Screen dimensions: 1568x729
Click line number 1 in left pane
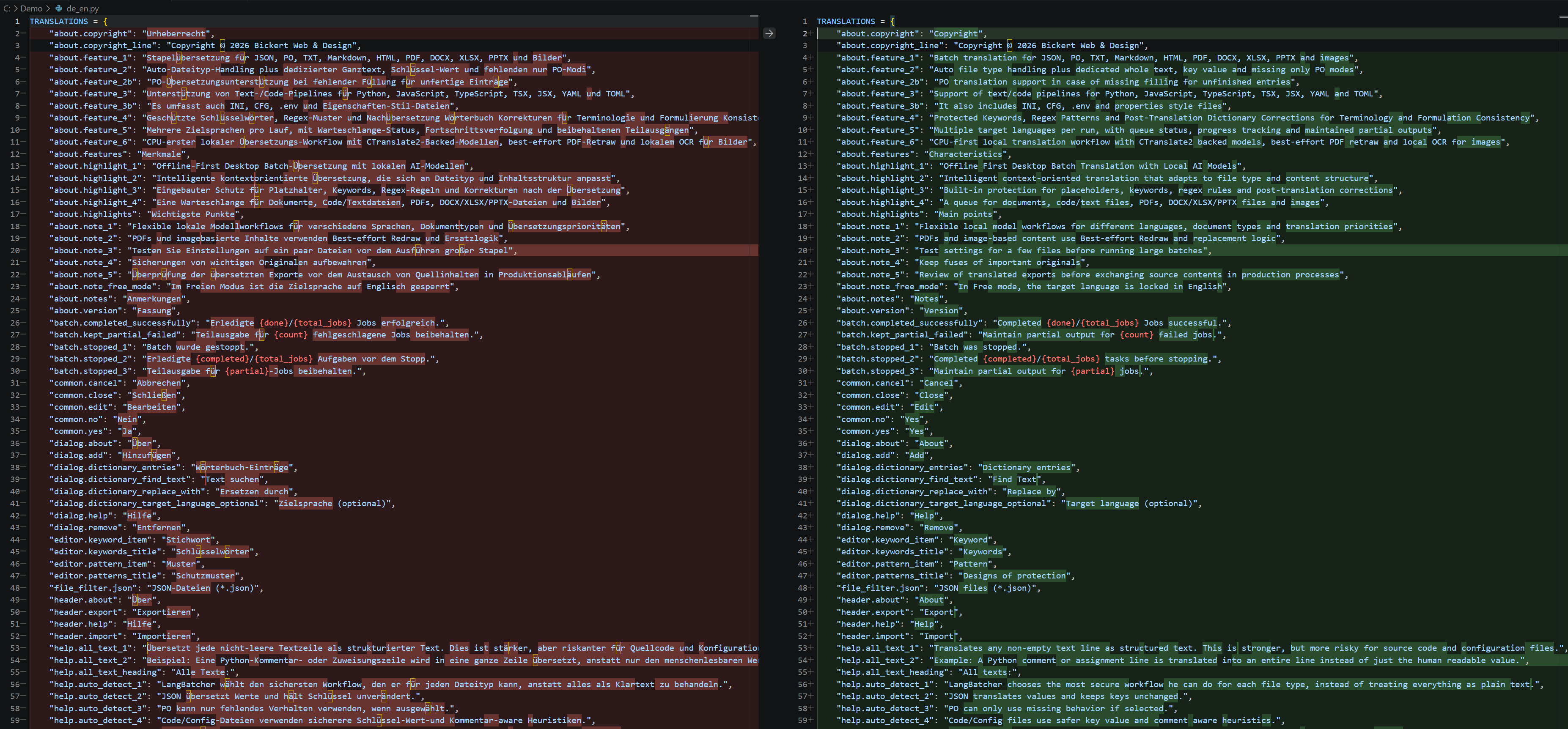click(x=17, y=21)
